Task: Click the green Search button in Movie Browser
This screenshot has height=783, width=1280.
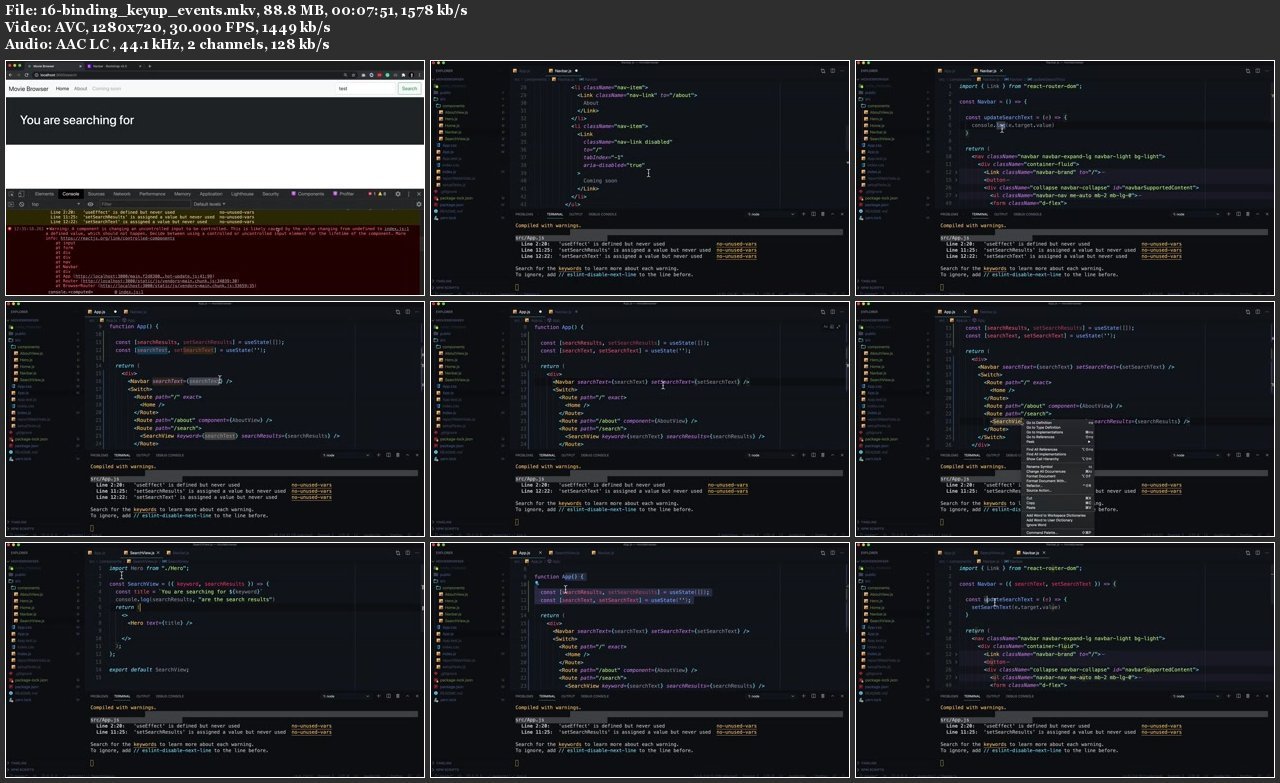Action: point(409,89)
